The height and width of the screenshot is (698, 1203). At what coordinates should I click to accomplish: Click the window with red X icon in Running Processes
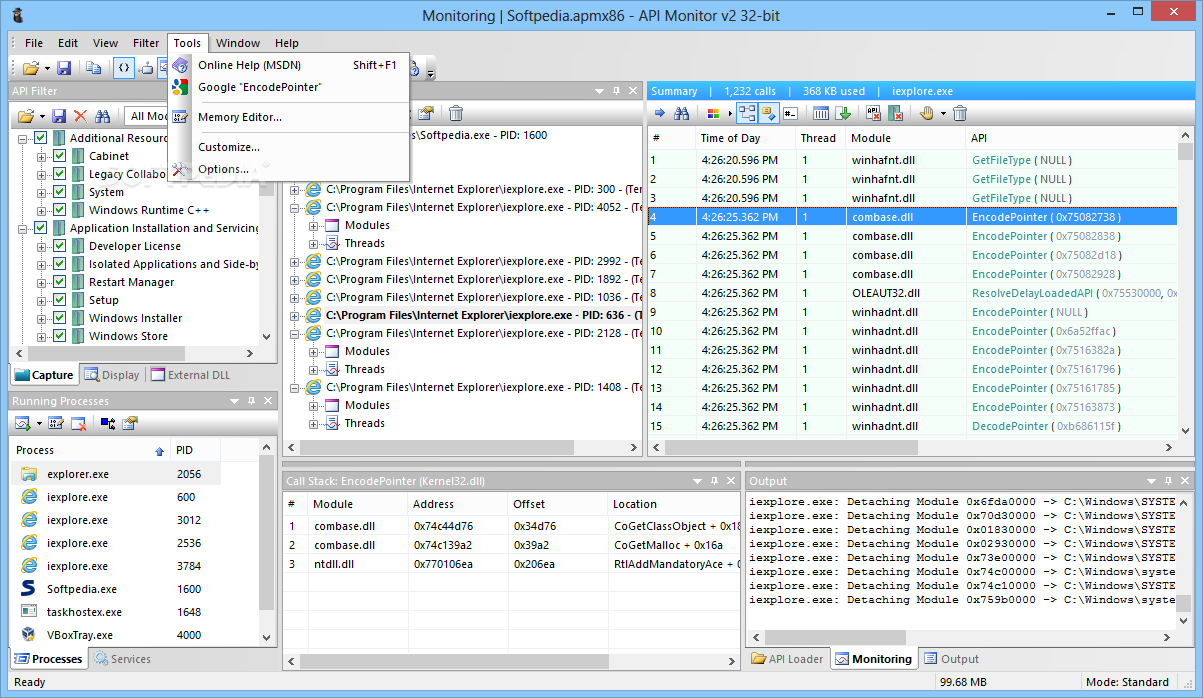[x=78, y=423]
